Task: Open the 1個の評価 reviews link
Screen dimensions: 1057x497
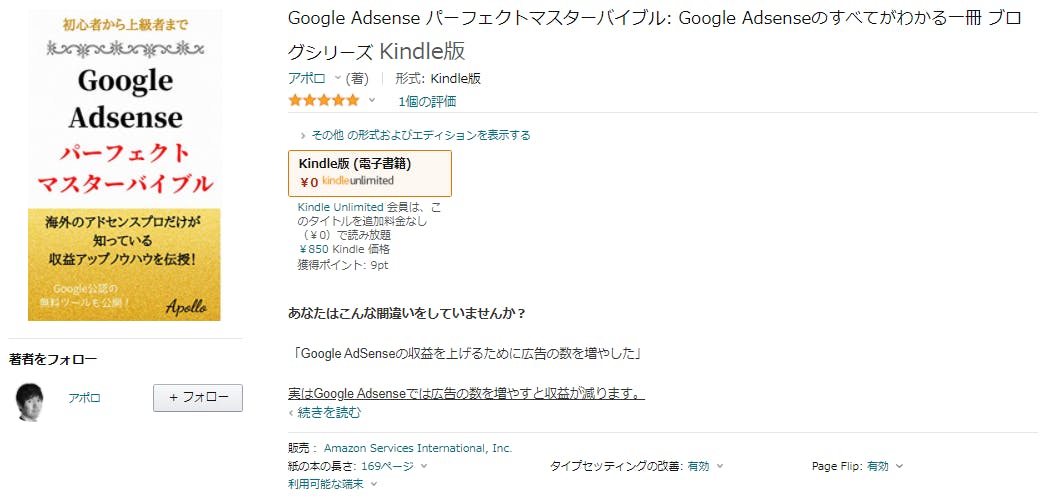Action: [x=427, y=102]
